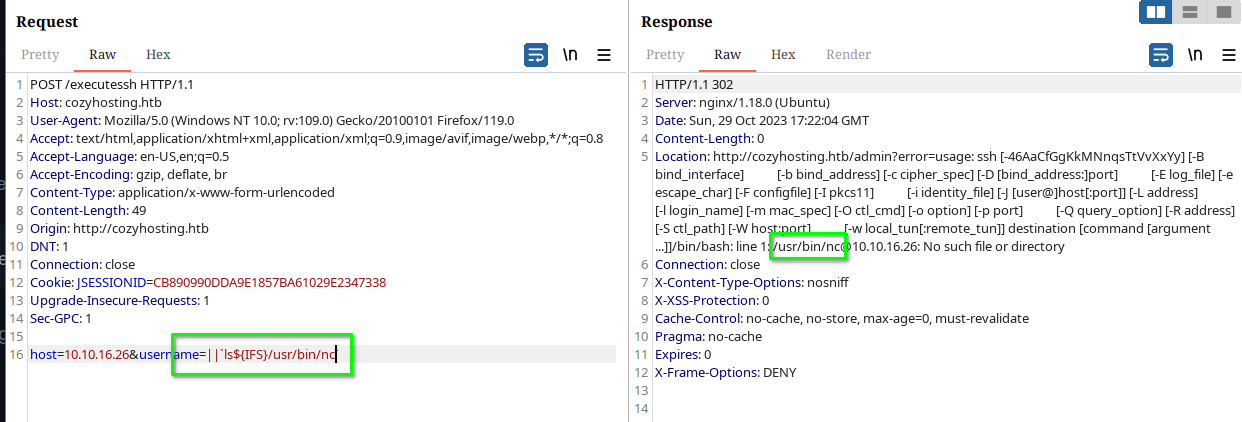The height and width of the screenshot is (422, 1242).
Task: Click the Accept-Language: en-US header
Action: pos(130,156)
